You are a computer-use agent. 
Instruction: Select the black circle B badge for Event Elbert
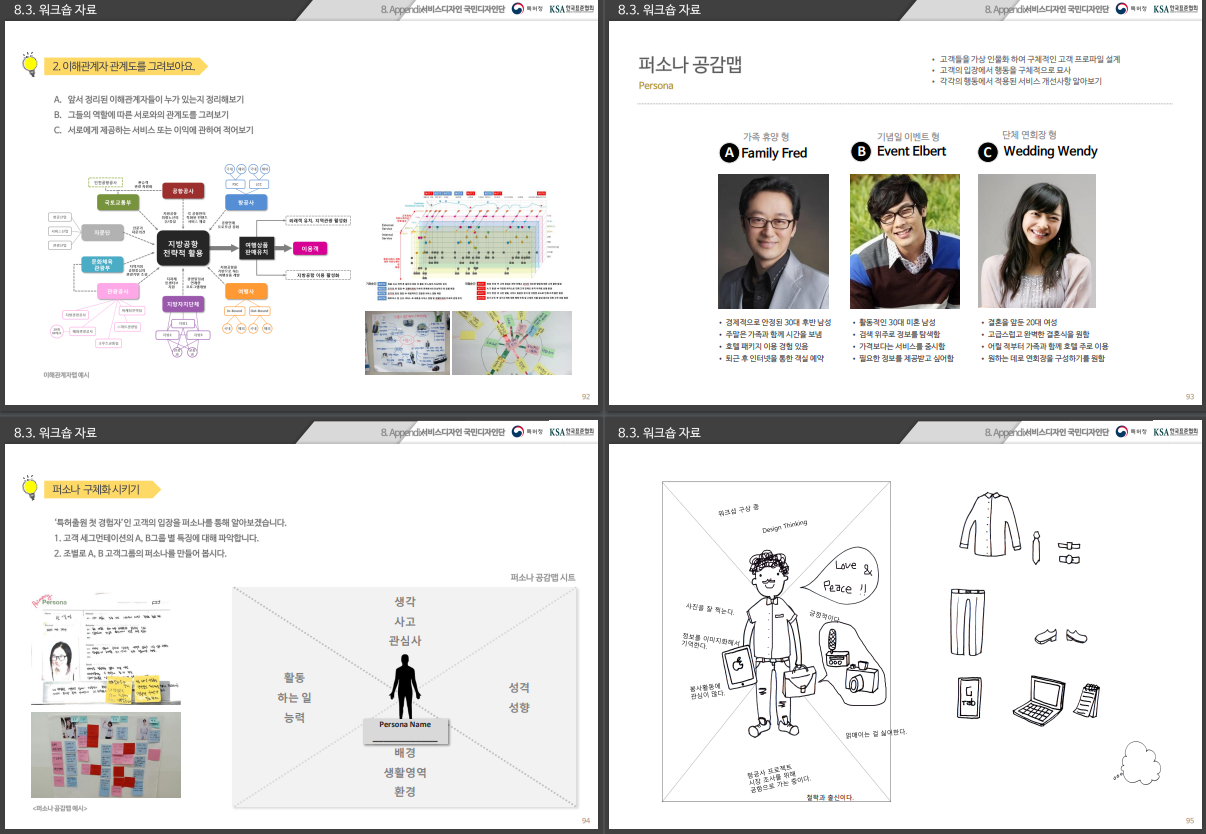(x=861, y=152)
